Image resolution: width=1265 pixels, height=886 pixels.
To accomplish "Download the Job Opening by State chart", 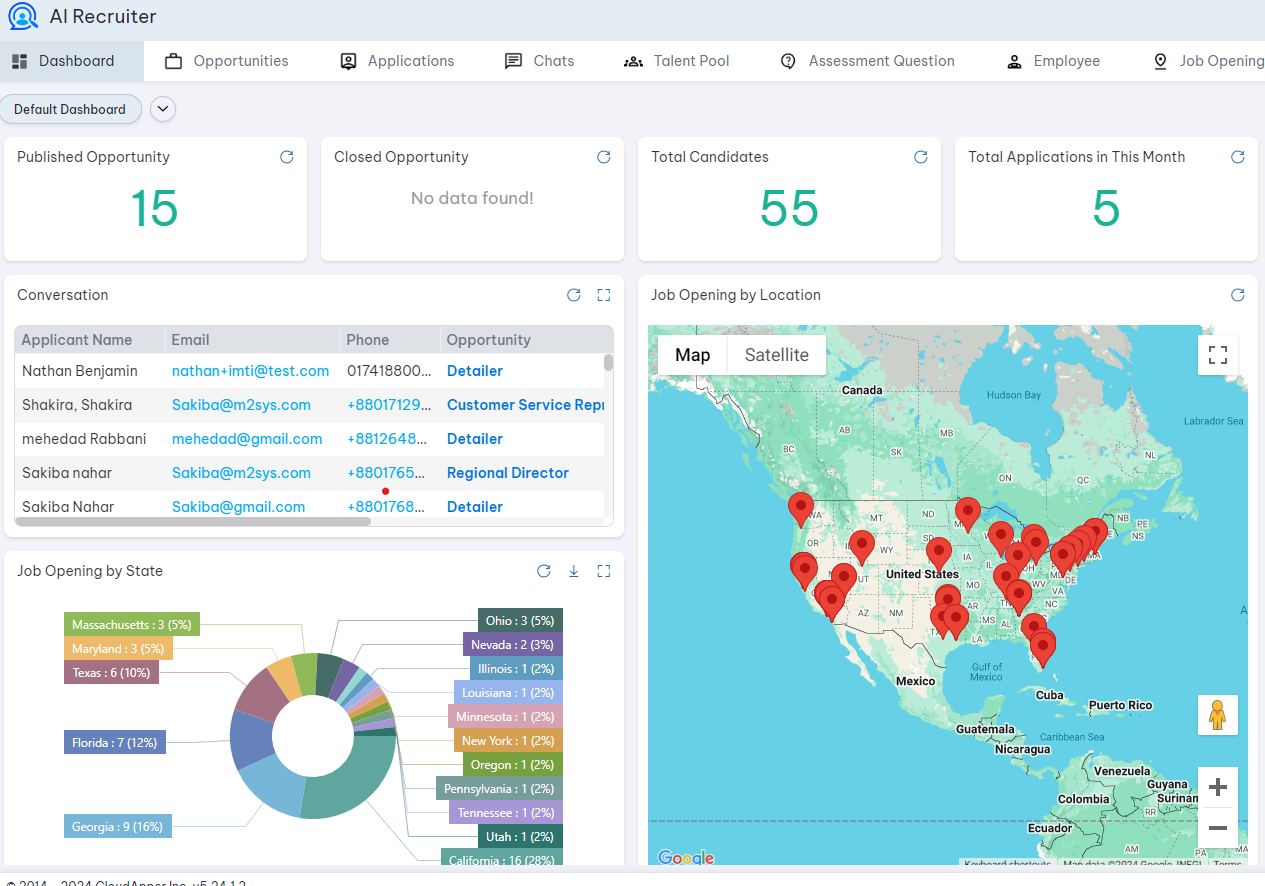I will coord(574,571).
